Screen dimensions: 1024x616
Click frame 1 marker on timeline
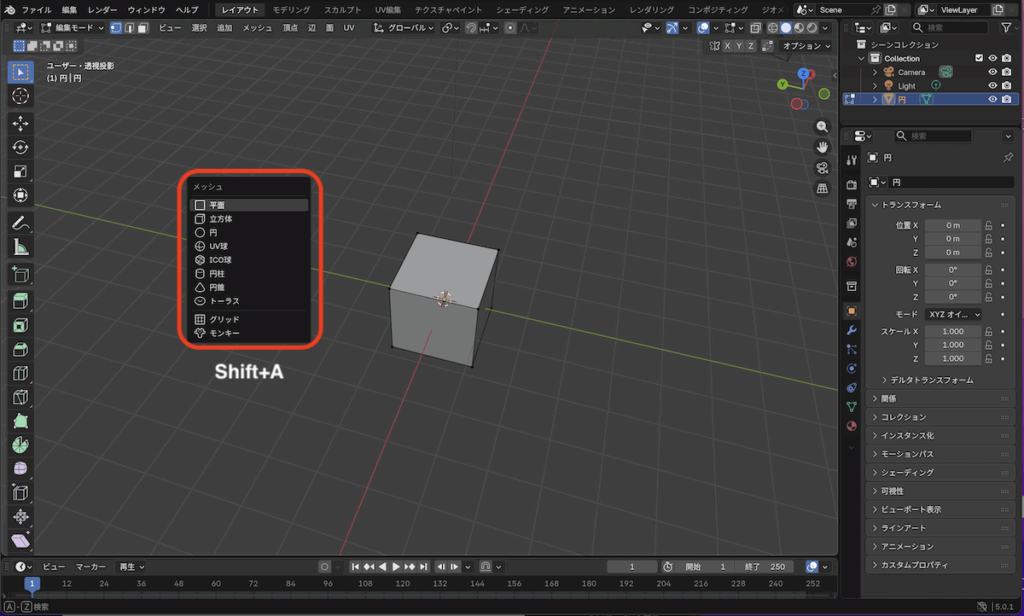[x=32, y=584]
